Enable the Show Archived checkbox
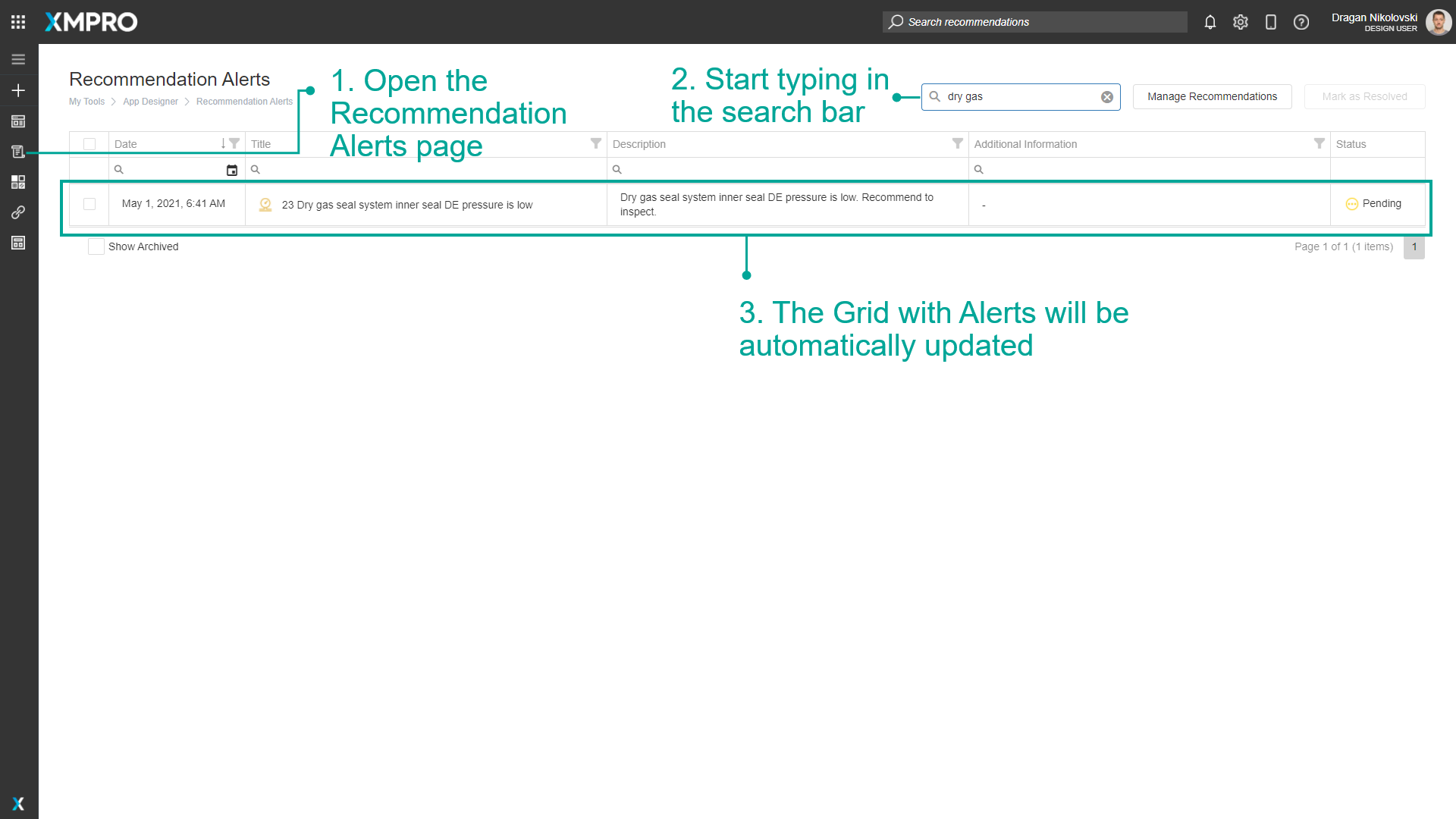 tap(96, 246)
